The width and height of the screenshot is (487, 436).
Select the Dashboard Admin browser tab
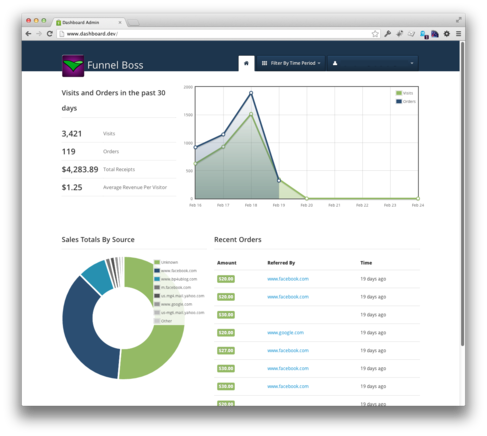tap(88, 22)
